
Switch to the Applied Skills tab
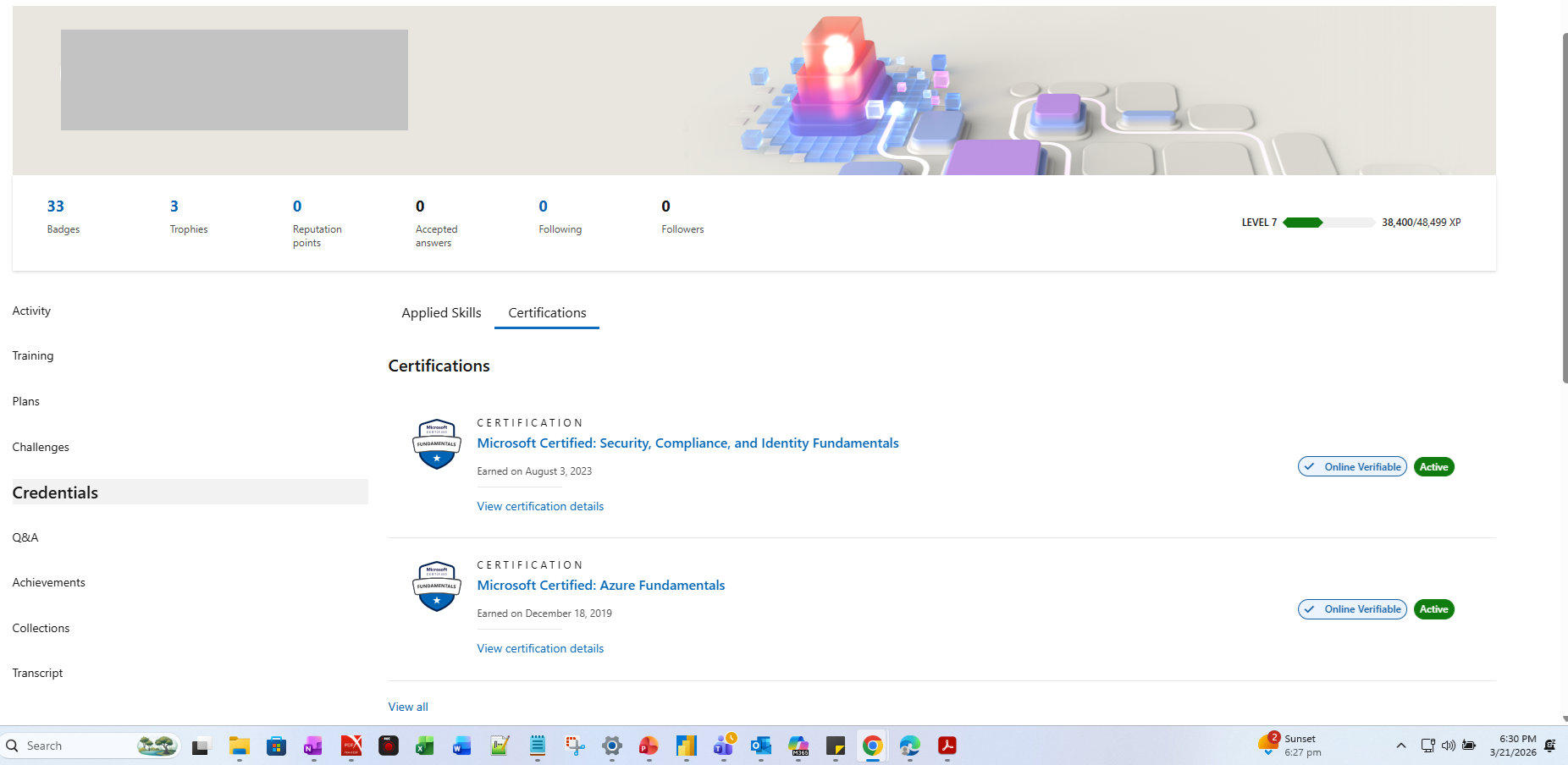[x=441, y=313]
